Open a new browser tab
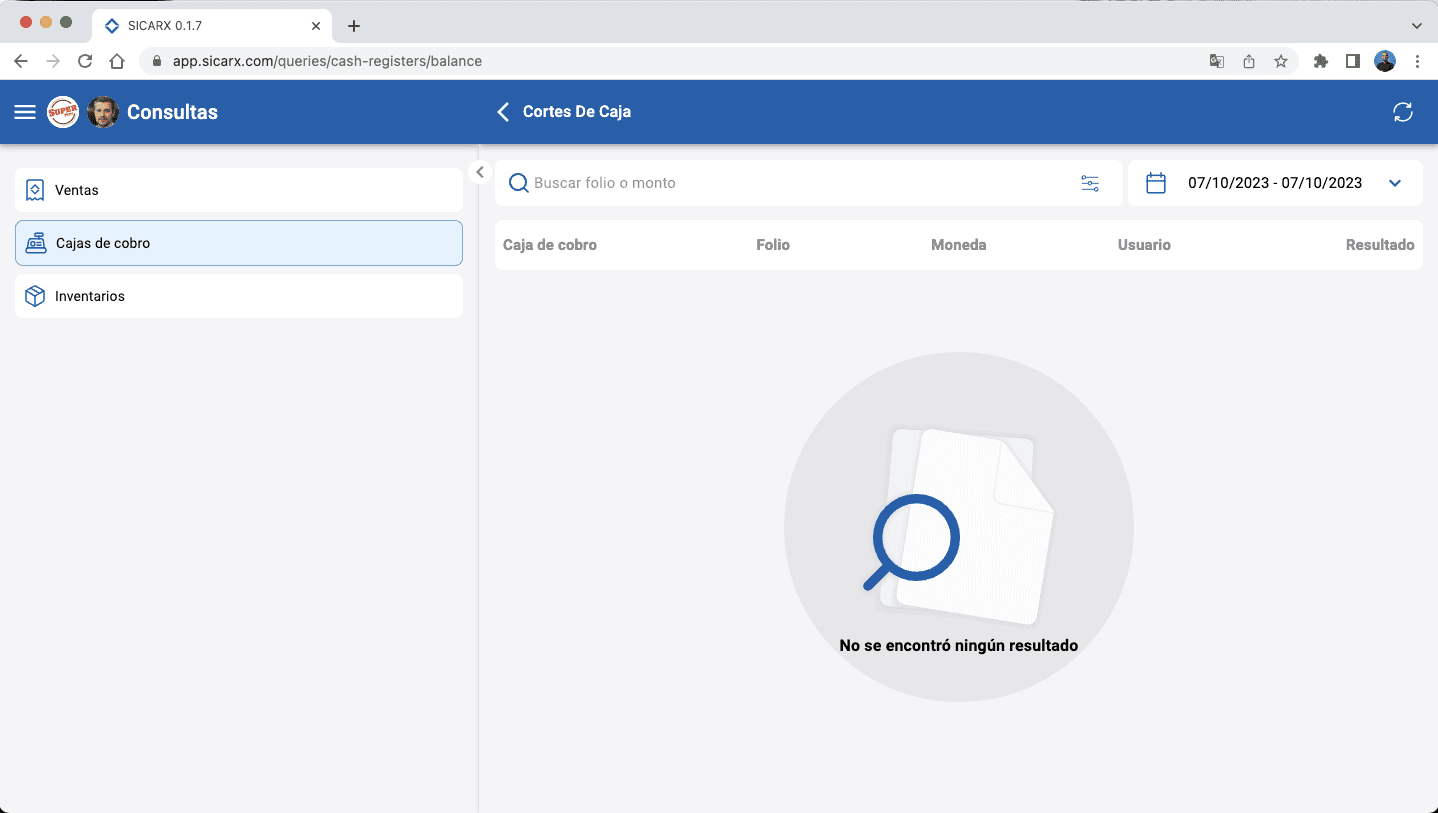The width and height of the screenshot is (1438, 813). click(x=353, y=26)
